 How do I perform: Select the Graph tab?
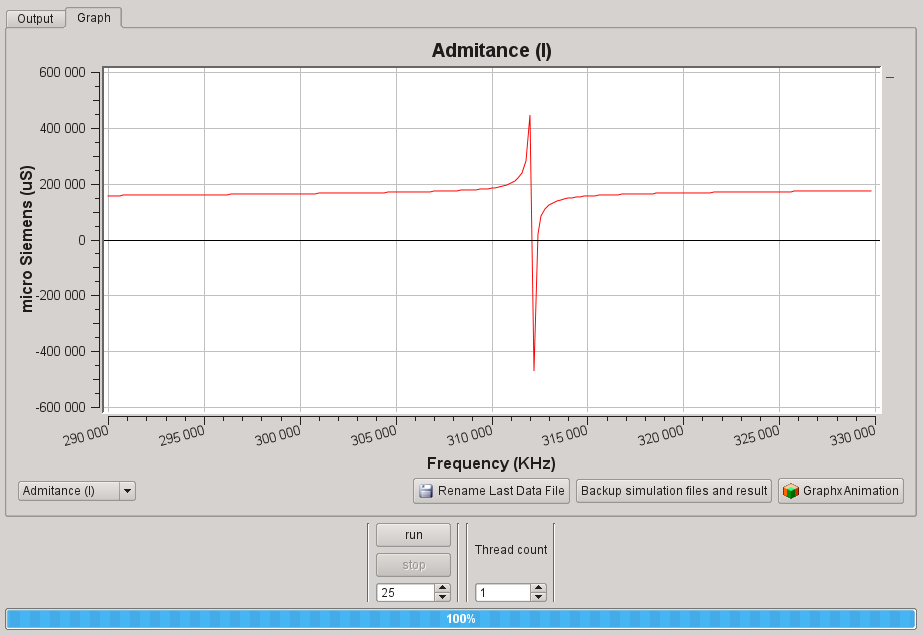[x=94, y=18]
